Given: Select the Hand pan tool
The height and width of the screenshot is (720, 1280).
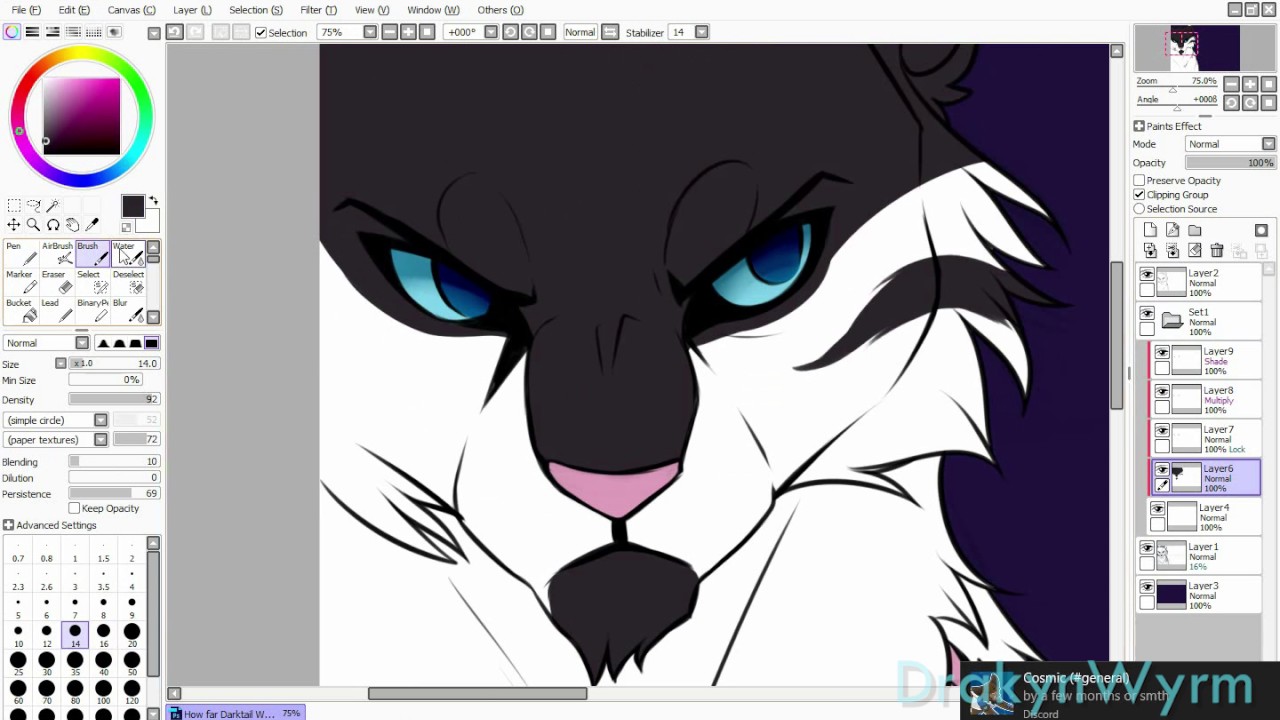Looking at the screenshot, I should (x=73, y=225).
